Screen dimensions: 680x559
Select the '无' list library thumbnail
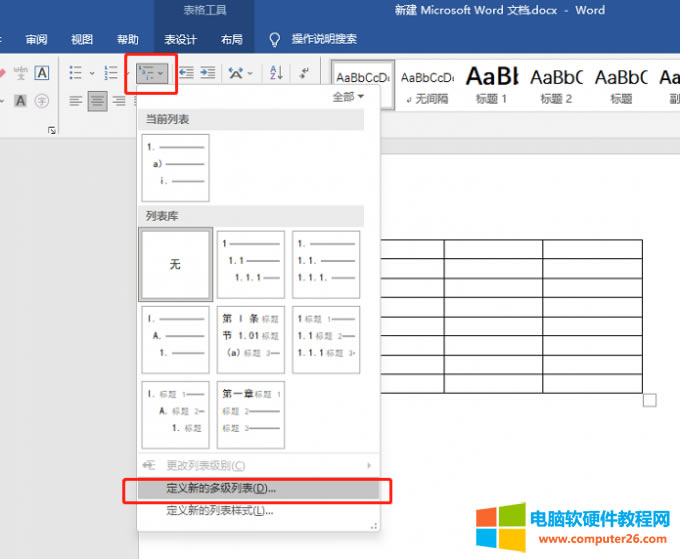[x=175, y=265]
